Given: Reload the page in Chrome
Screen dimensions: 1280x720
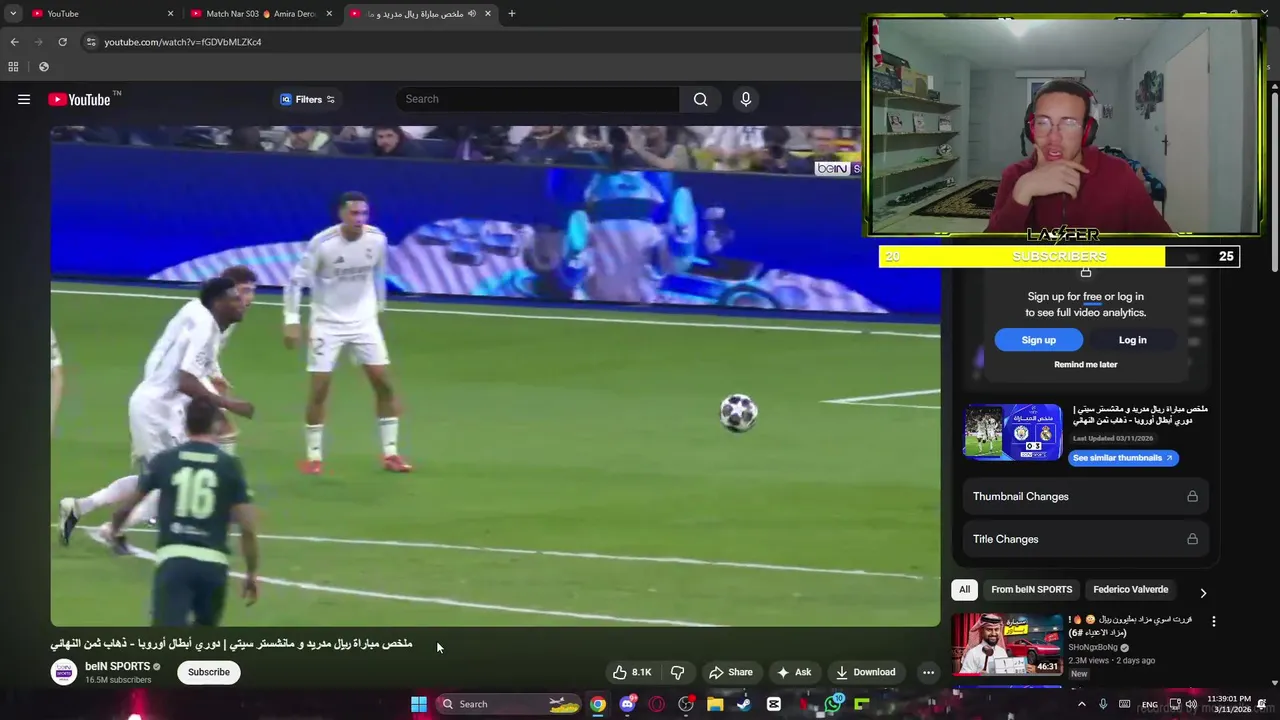Looking at the screenshot, I should (62, 42).
